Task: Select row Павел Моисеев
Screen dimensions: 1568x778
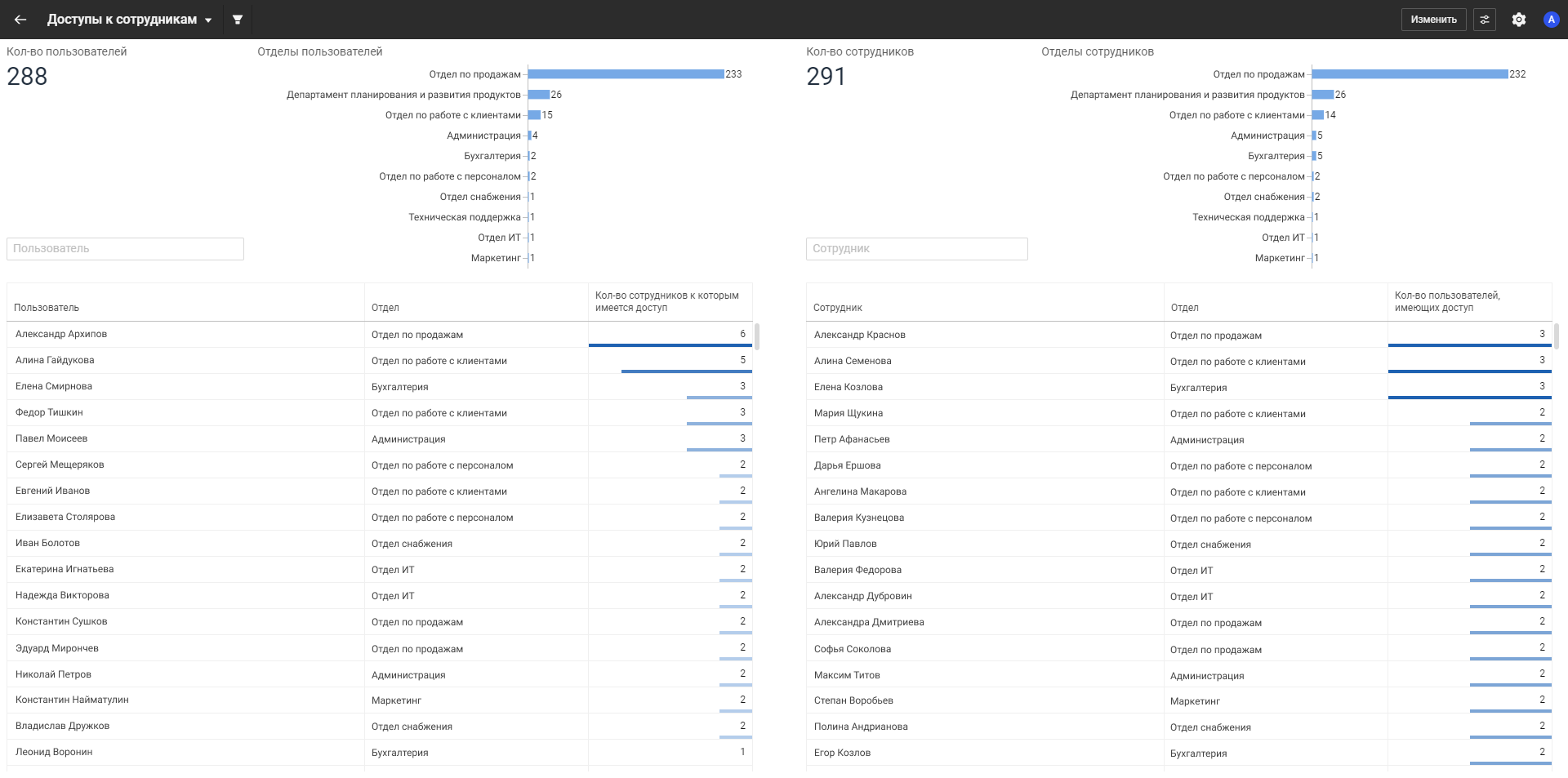Action: coord(379,439)
